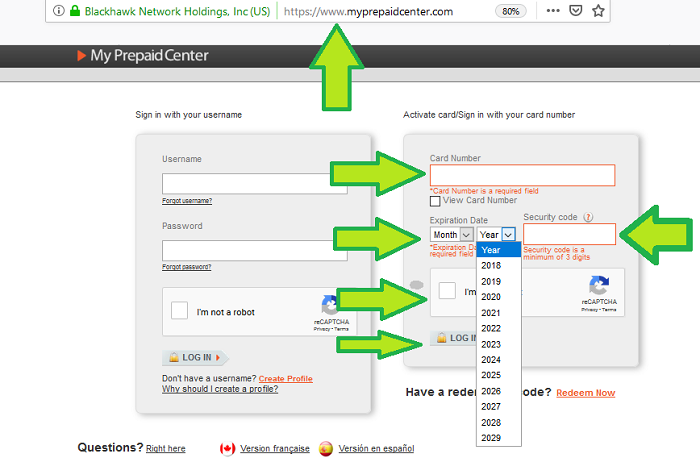Screen dimensions: 700x458
Task: Select 2020 from the year list
Action: (499, 297)
